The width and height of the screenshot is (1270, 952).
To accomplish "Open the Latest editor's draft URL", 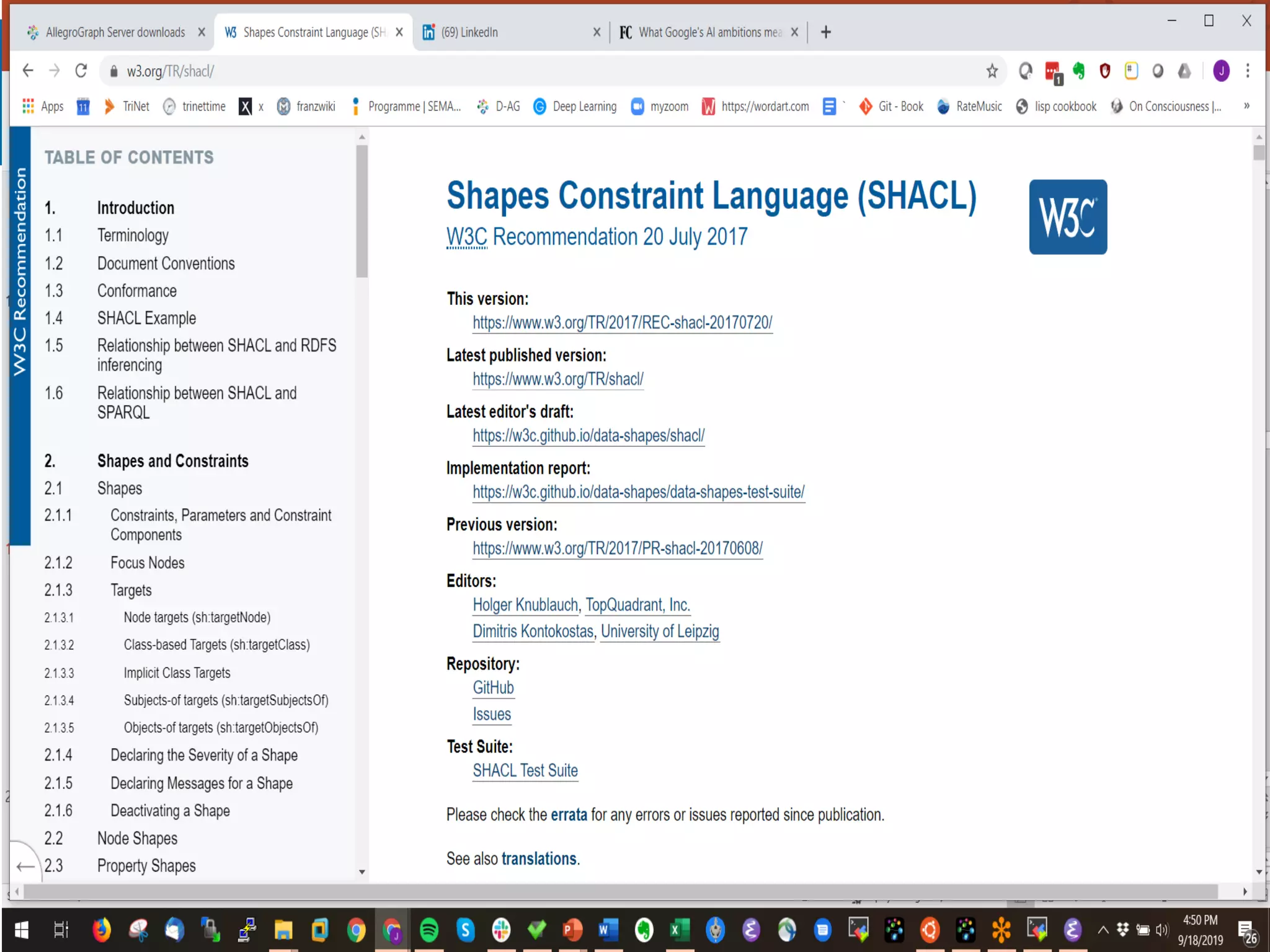I will point(588,436).
